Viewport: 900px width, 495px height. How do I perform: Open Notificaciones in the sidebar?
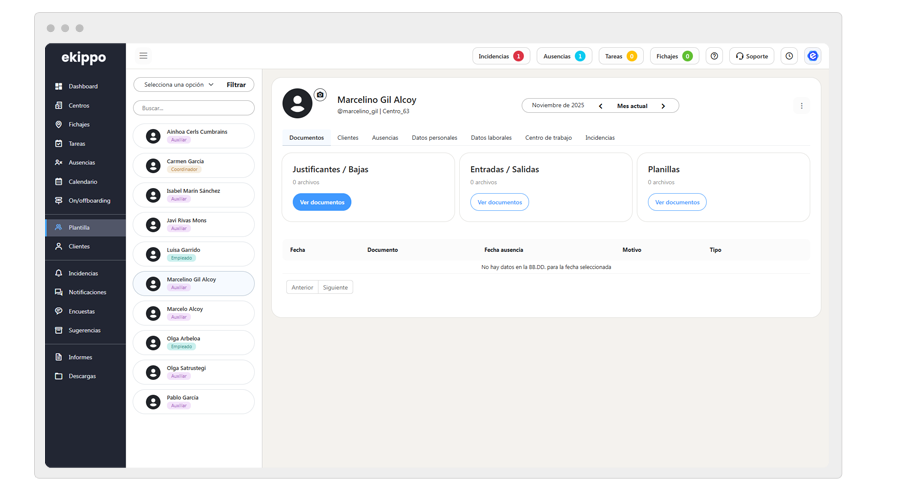87,292
